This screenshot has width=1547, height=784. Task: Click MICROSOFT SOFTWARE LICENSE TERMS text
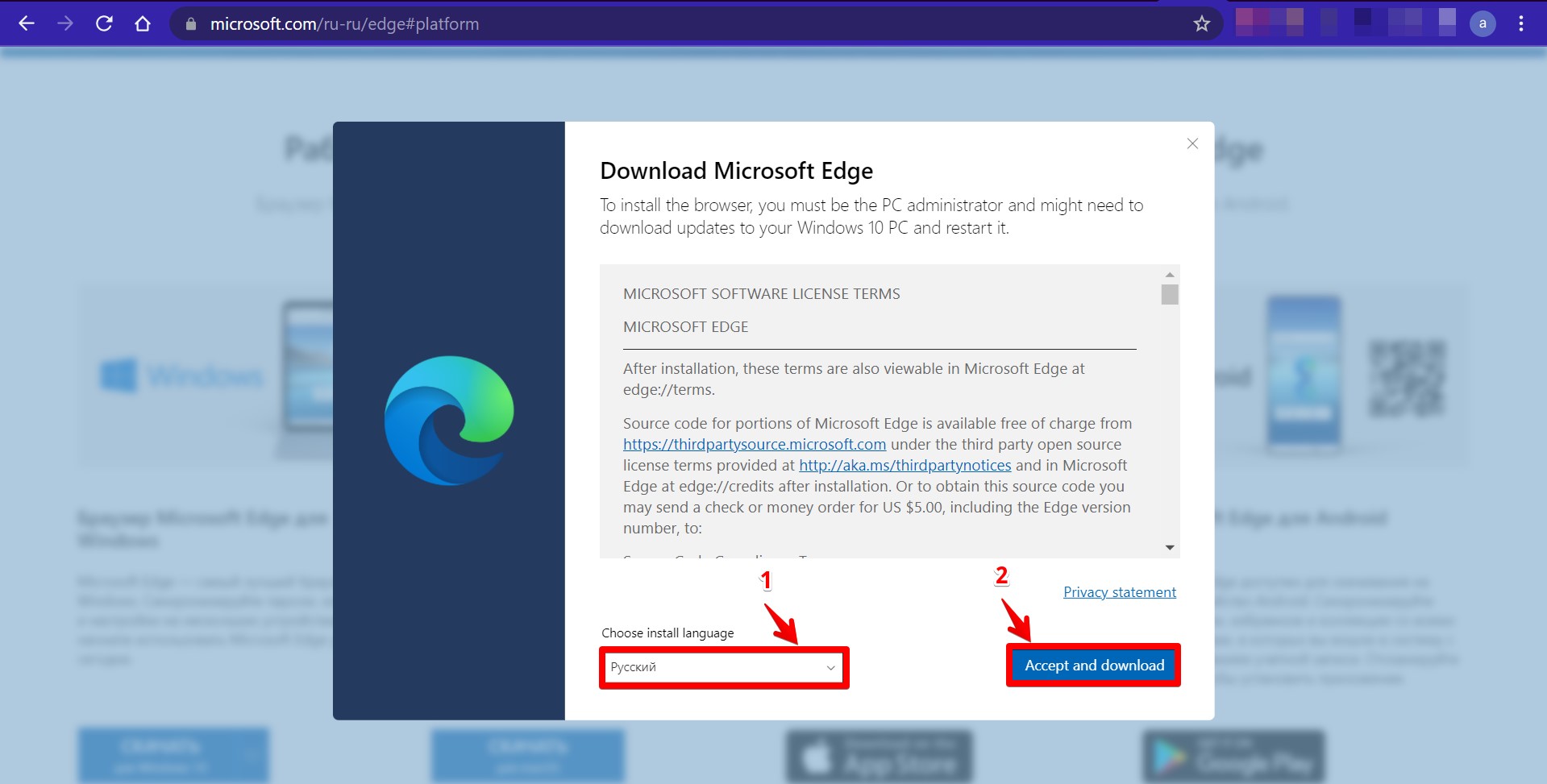[x=761, y=294]
